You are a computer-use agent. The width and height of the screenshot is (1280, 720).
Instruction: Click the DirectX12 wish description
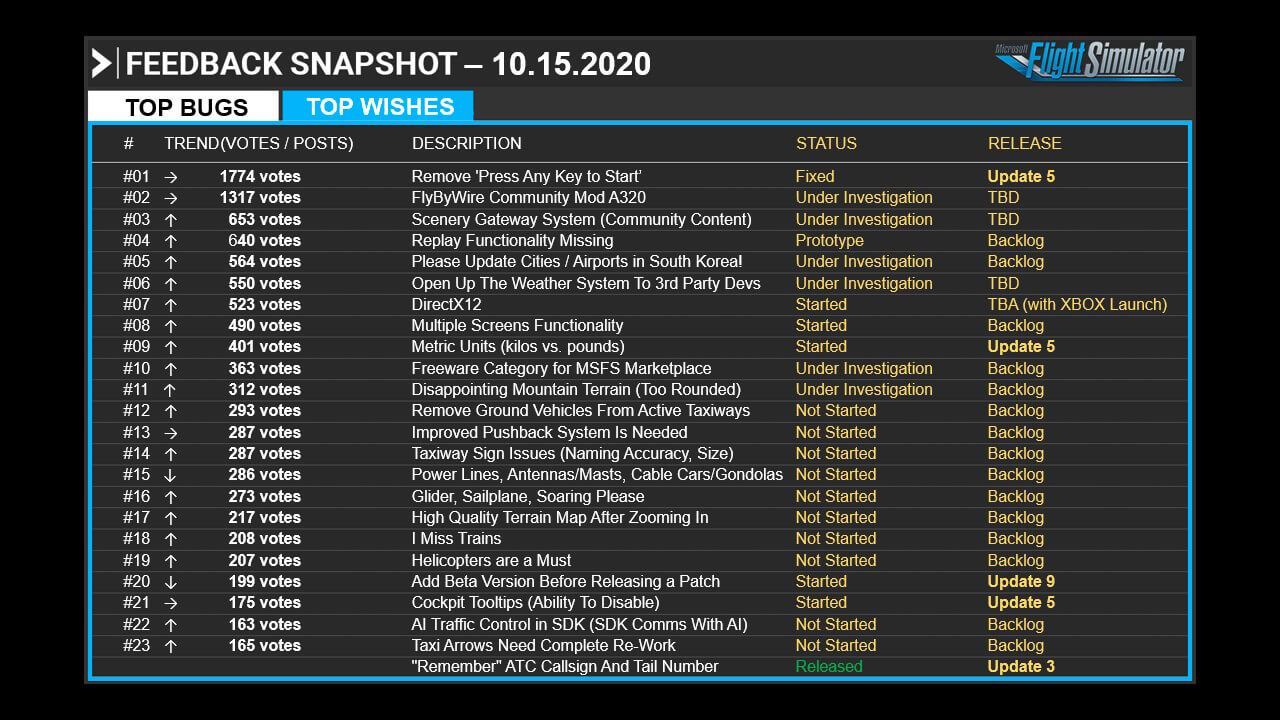(446, 304)
